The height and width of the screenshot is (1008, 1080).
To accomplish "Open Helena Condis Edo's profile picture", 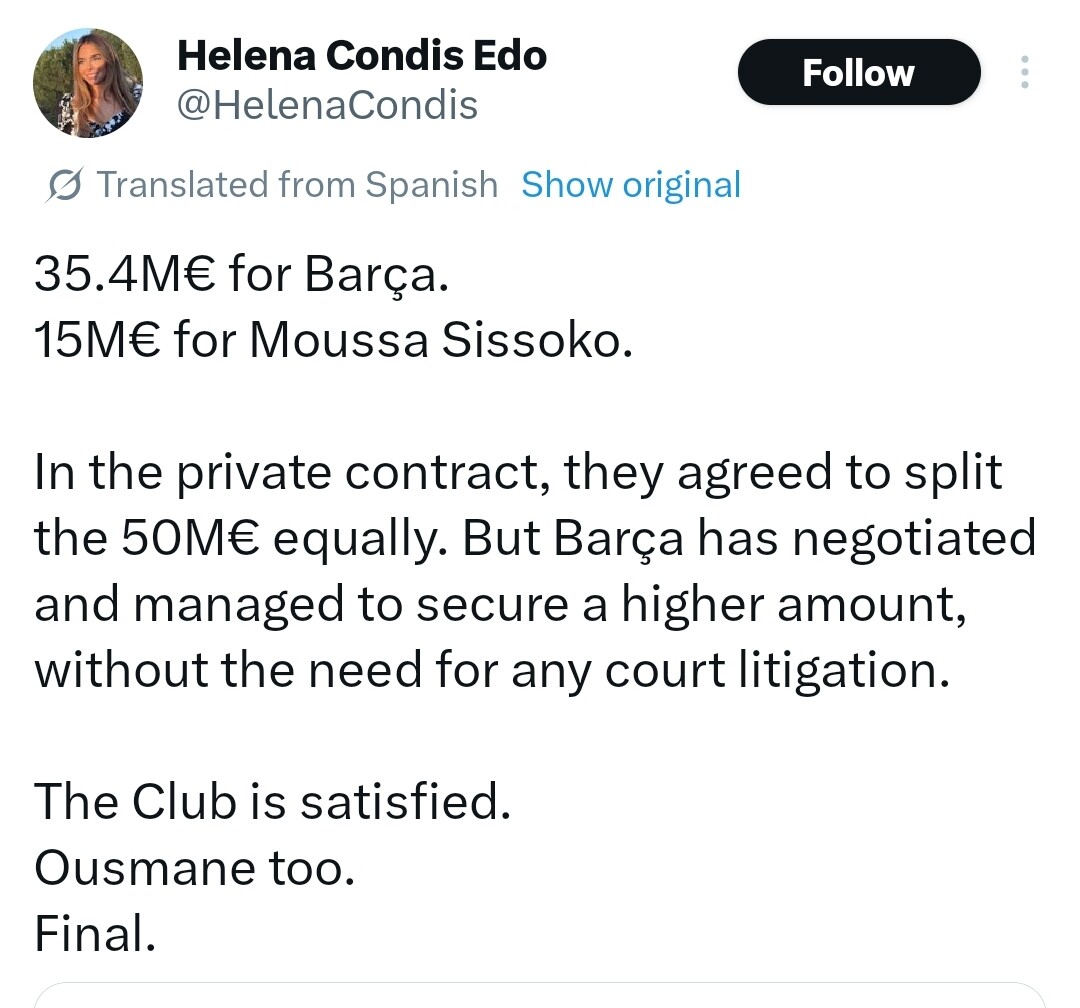I will click(x=88, y=83).
